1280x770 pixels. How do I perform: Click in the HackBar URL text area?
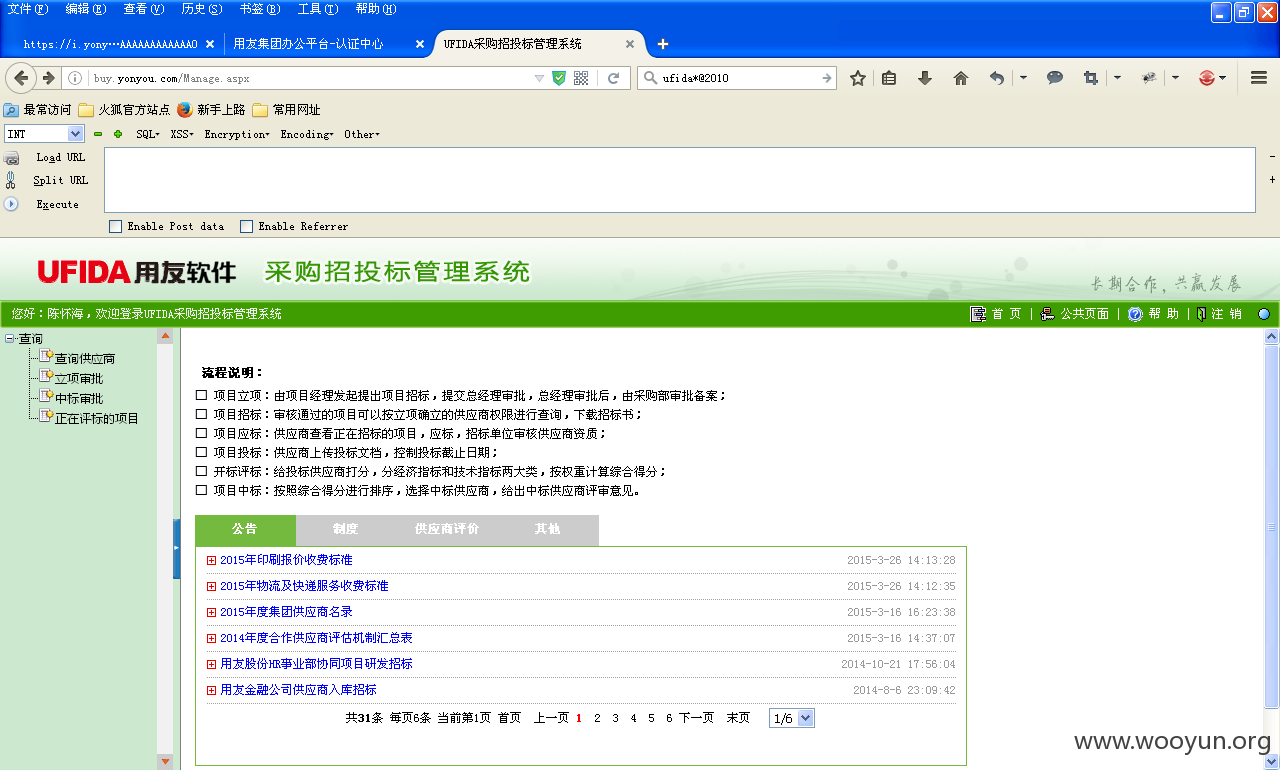point(680,180)
